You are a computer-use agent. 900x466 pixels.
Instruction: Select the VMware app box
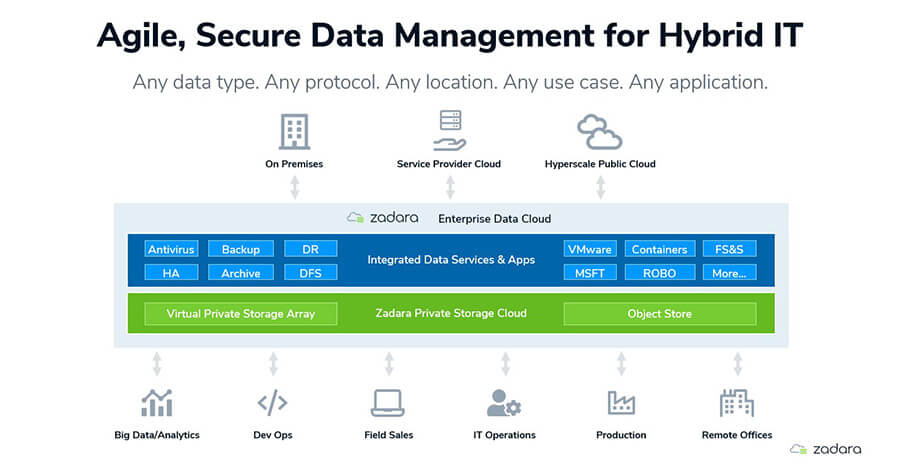(590, 249)
